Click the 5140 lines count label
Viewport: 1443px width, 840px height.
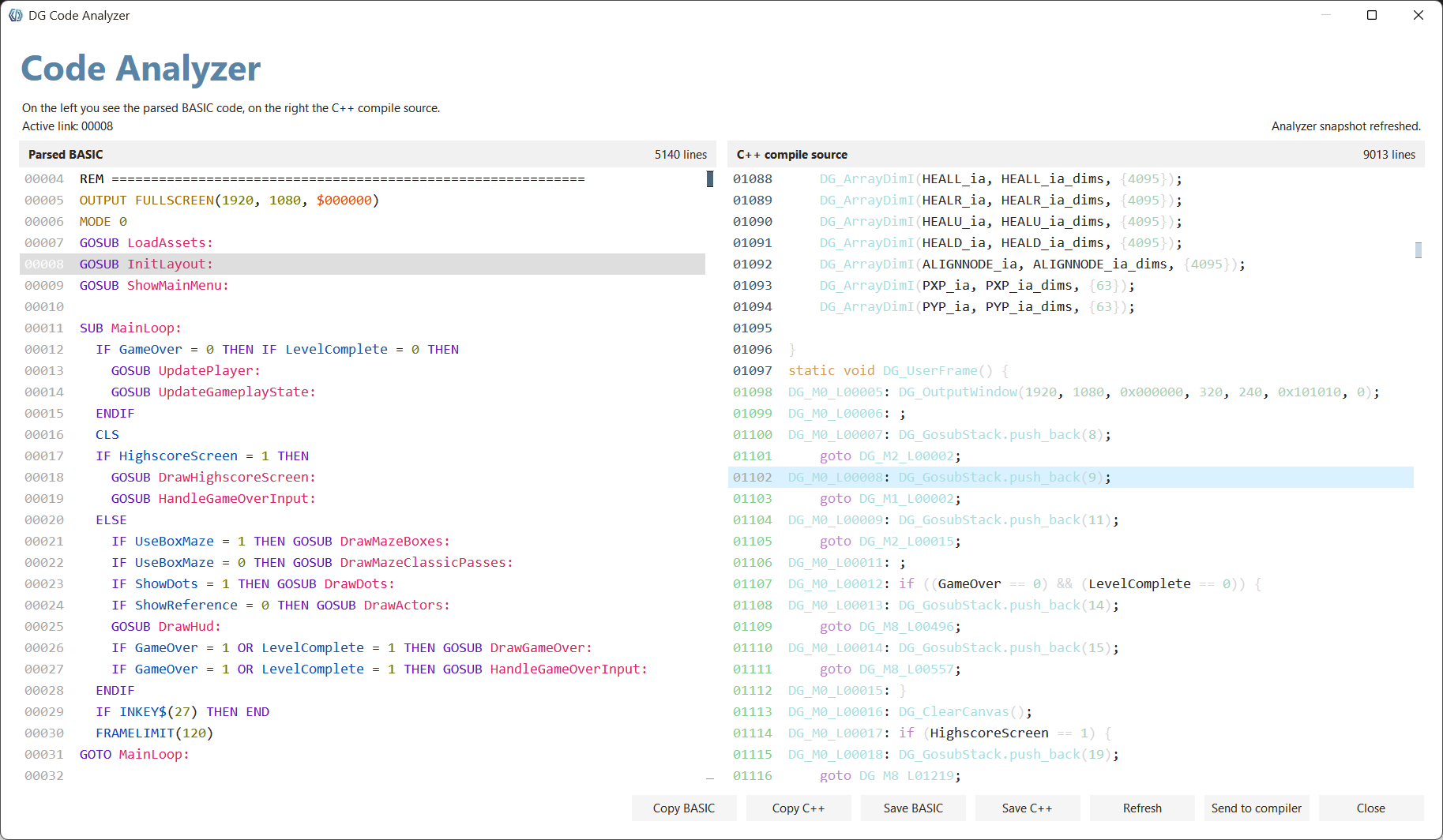point(680,154)
